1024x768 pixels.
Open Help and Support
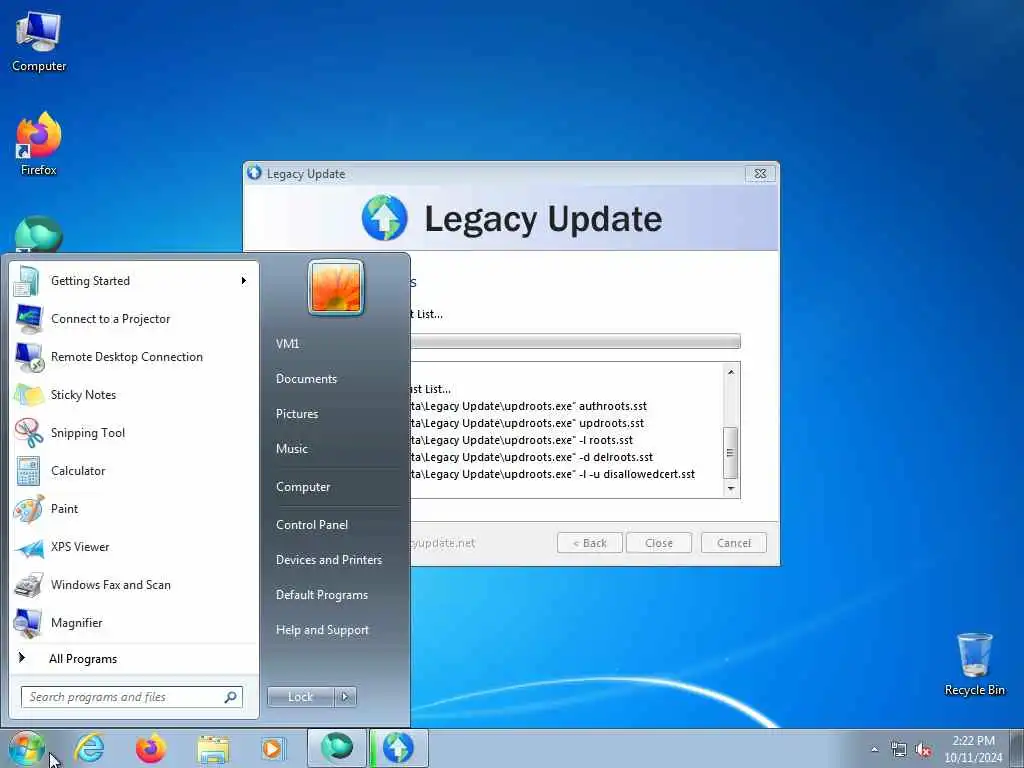click(x=322, y=630)
